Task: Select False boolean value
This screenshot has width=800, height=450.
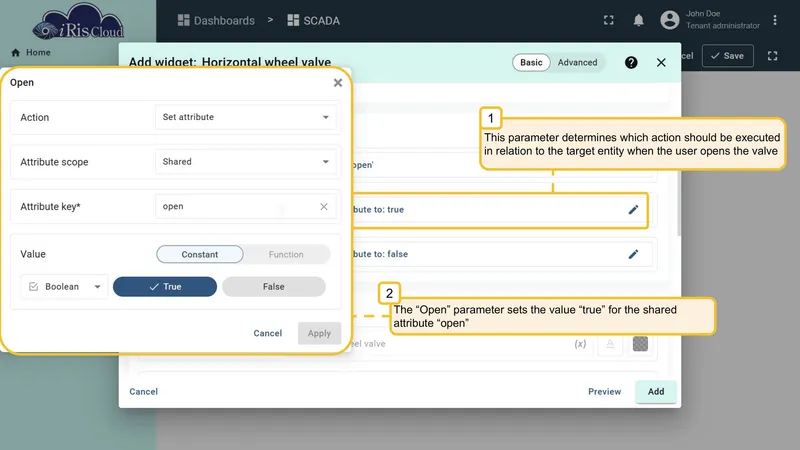Action: [274, 287]
